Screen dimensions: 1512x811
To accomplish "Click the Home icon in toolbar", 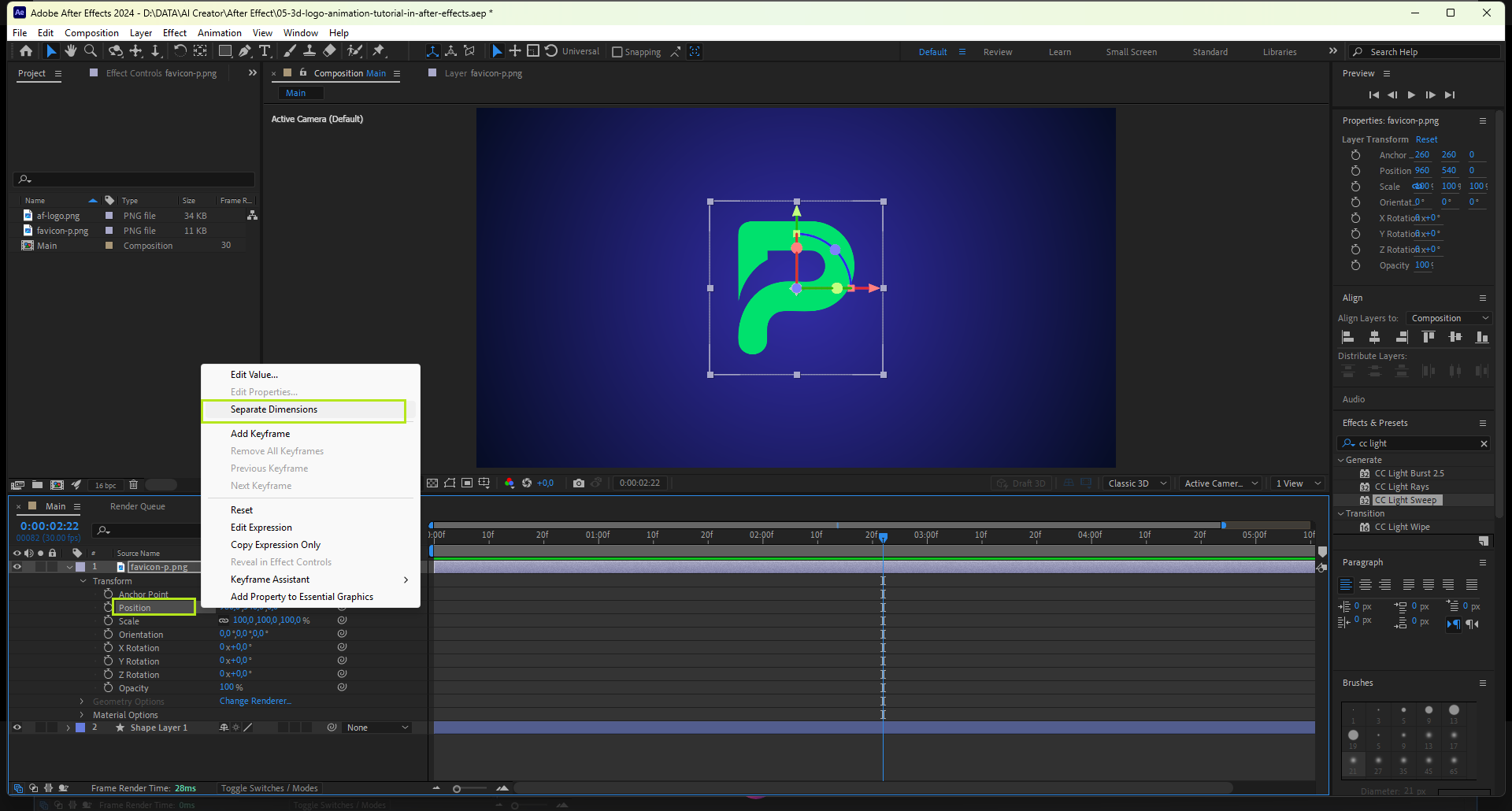I will pyautogui.click(x=26, y=51).
